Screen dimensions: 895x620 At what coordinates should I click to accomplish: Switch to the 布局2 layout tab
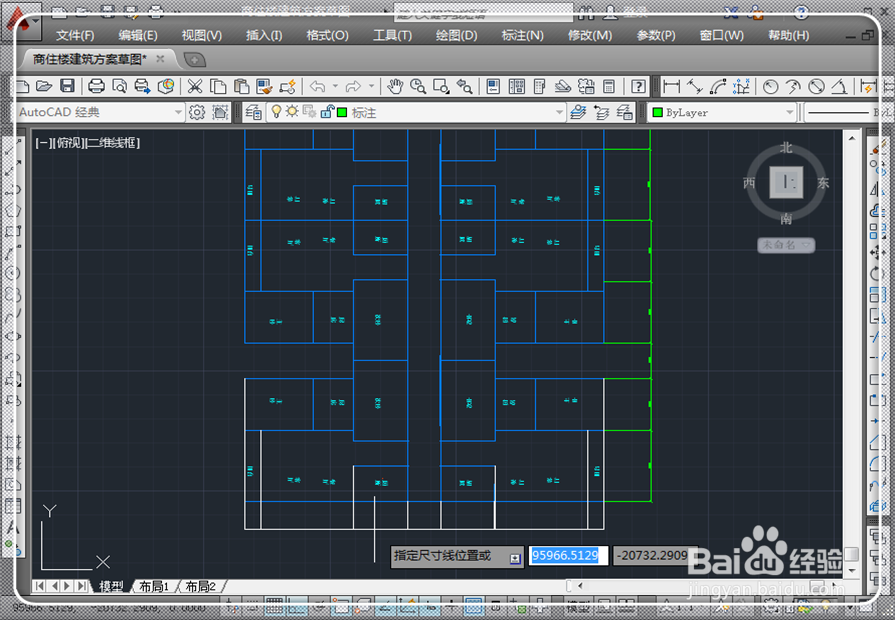200,586
